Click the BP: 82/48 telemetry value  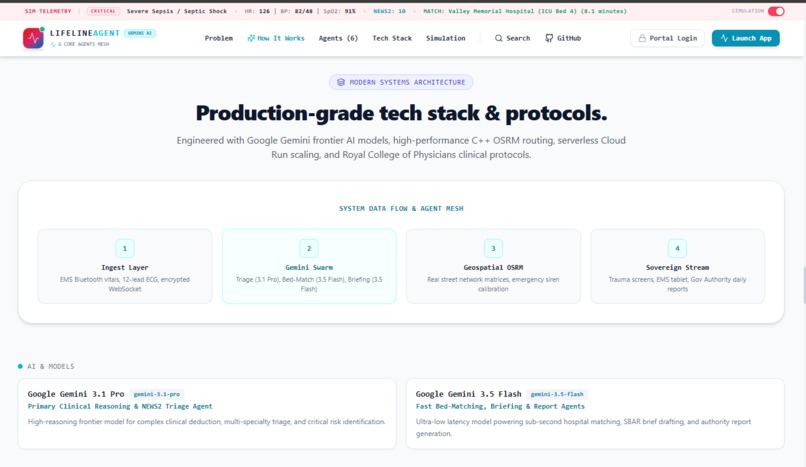(297, 11)
